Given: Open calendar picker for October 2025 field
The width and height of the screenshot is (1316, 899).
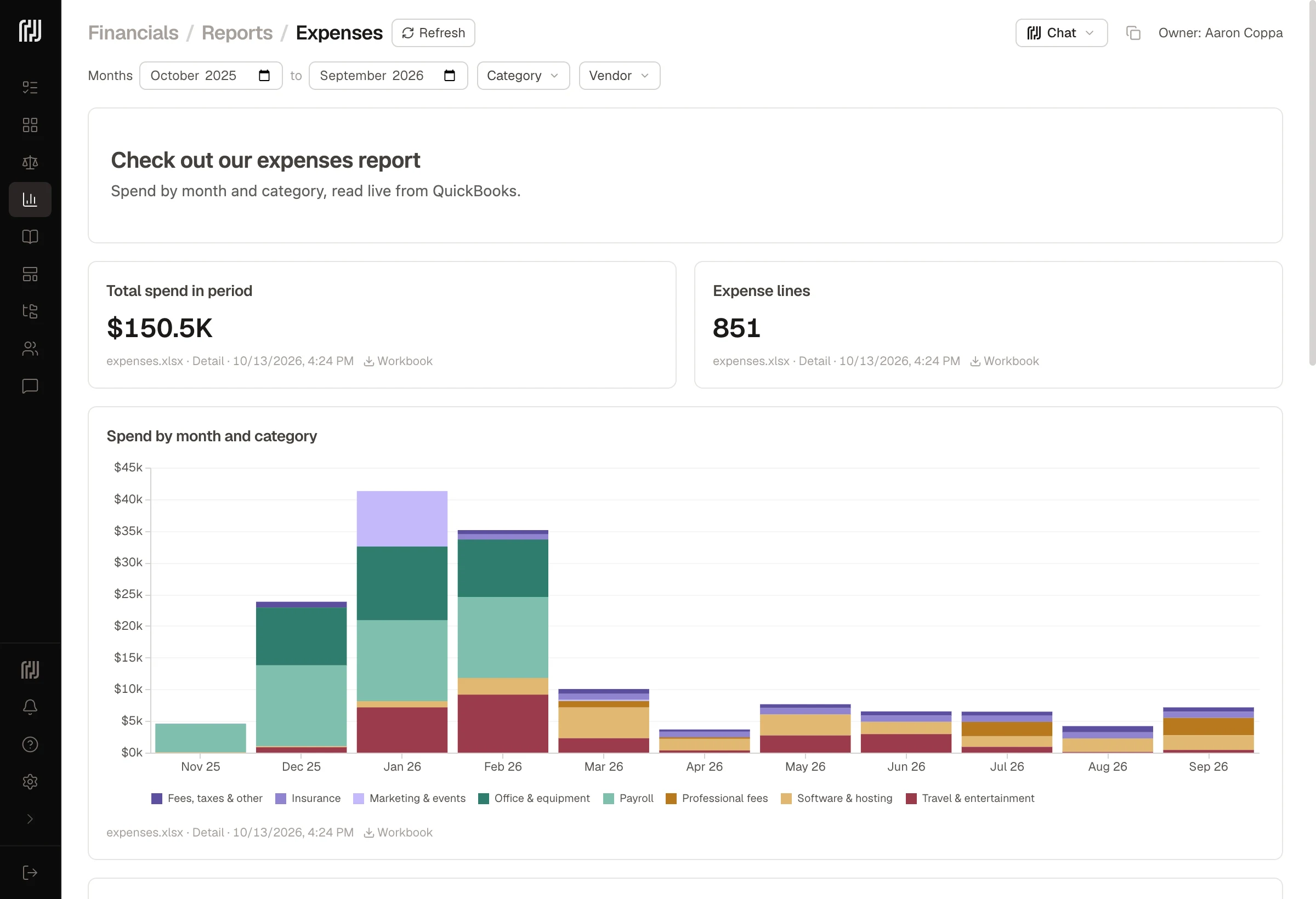Looking at the screenshot, I should click(x=264, y=75).
